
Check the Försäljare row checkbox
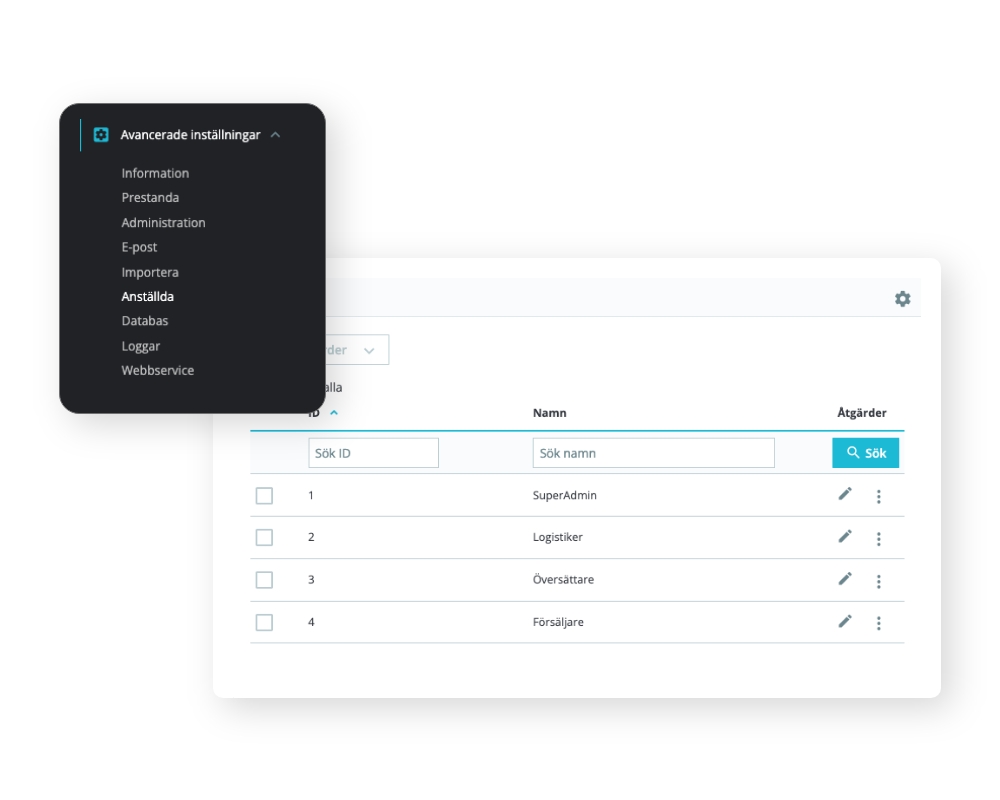pyautogui.click(x=264, y=623)
